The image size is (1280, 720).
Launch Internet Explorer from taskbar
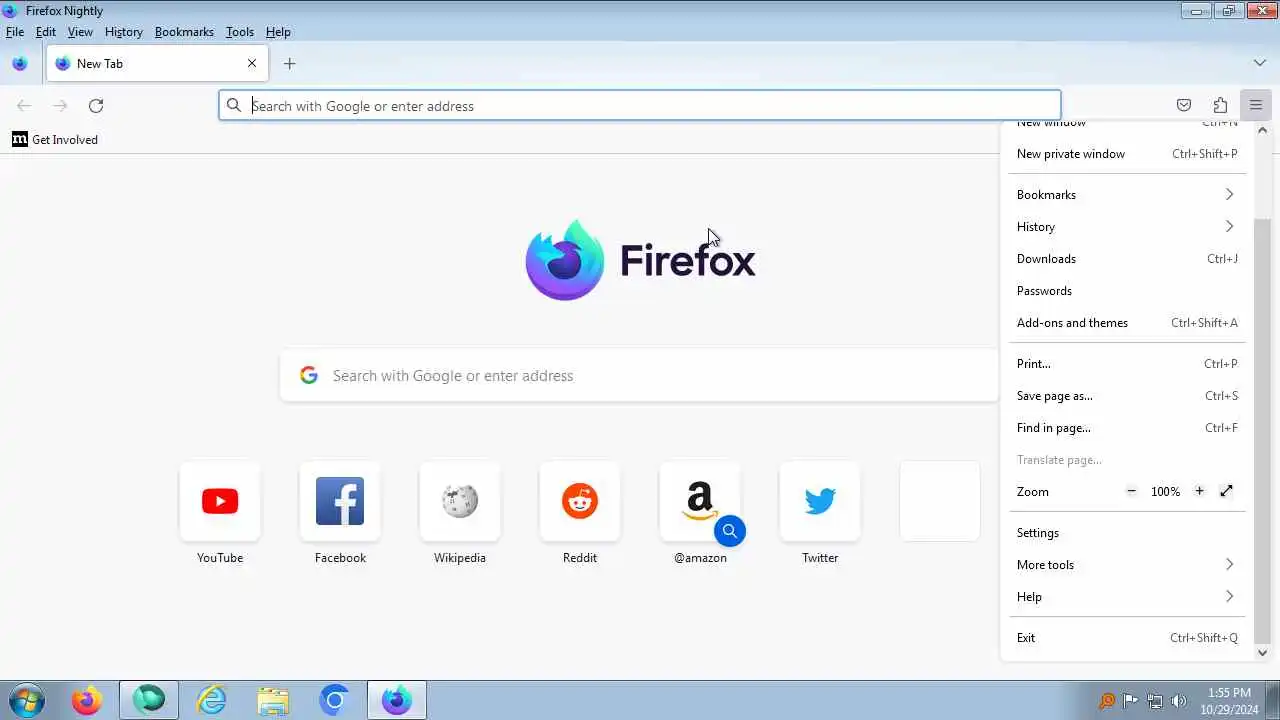click(x=211, y=700)
